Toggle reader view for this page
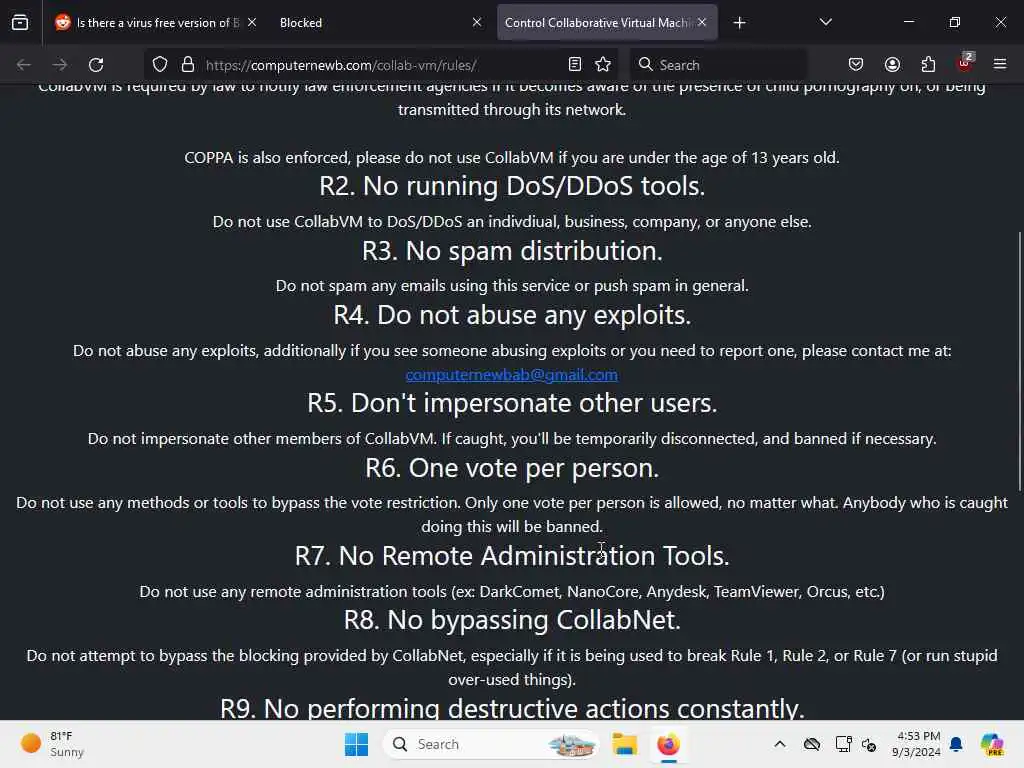Screen dimensions: 1024x768 575,64
